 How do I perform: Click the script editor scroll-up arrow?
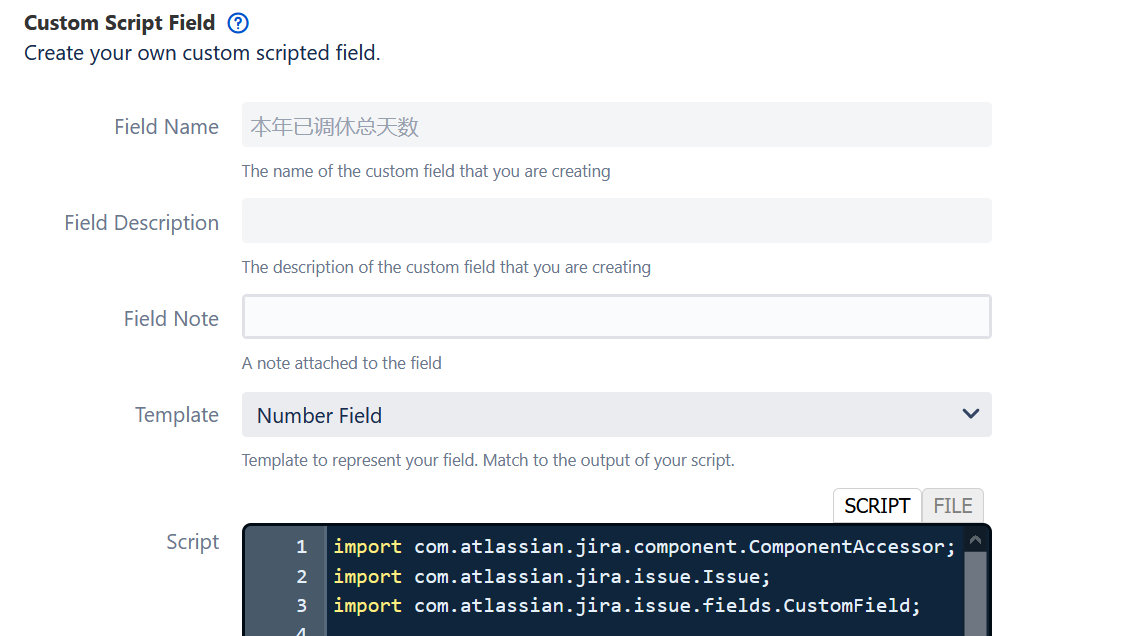pyautogui.click(x=975, y=539)
